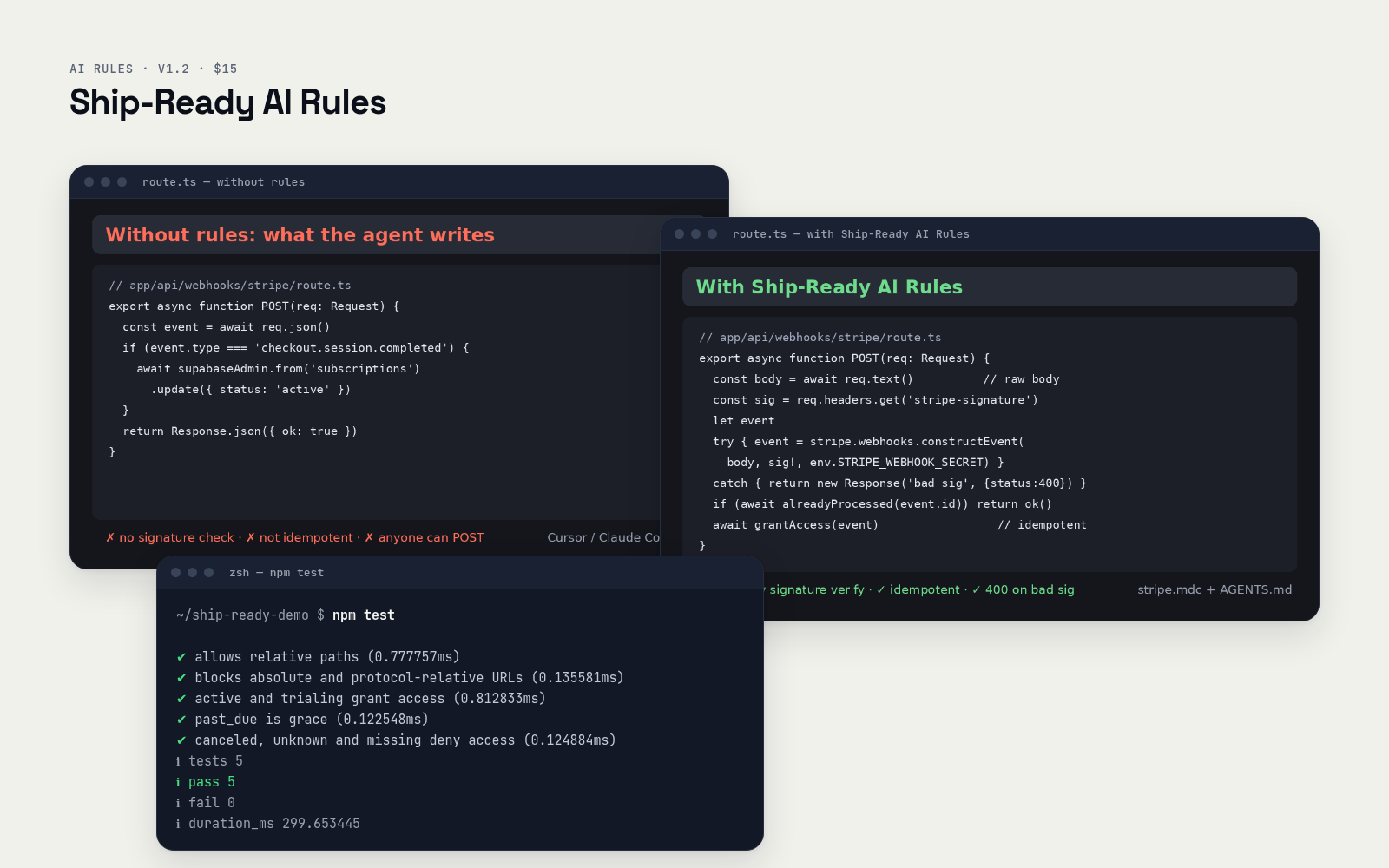Click the 'signature verify' check label
The image size is (1389, 868).
(x=816, y=589)
